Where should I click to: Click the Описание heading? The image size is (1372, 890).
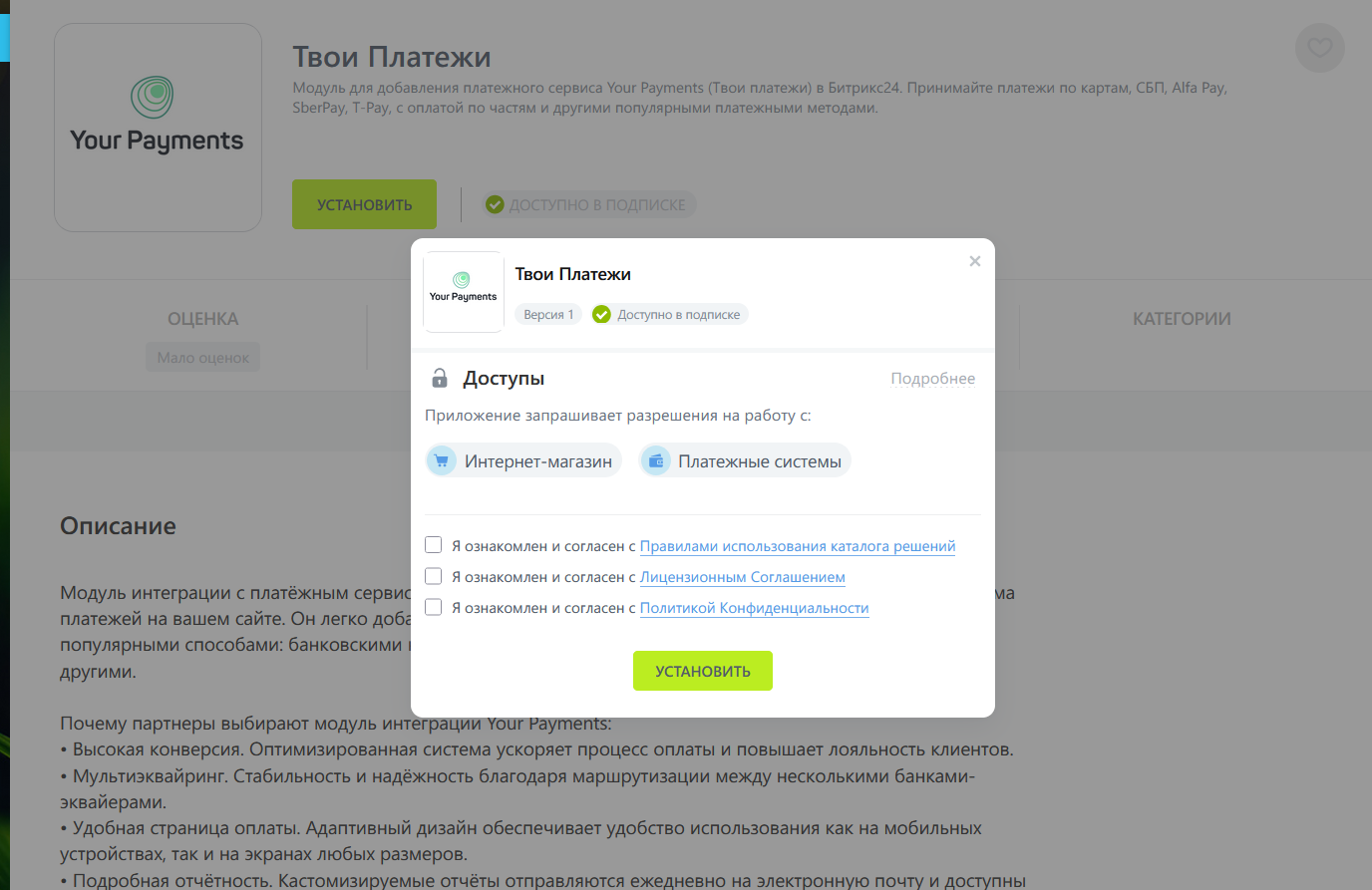118,526
